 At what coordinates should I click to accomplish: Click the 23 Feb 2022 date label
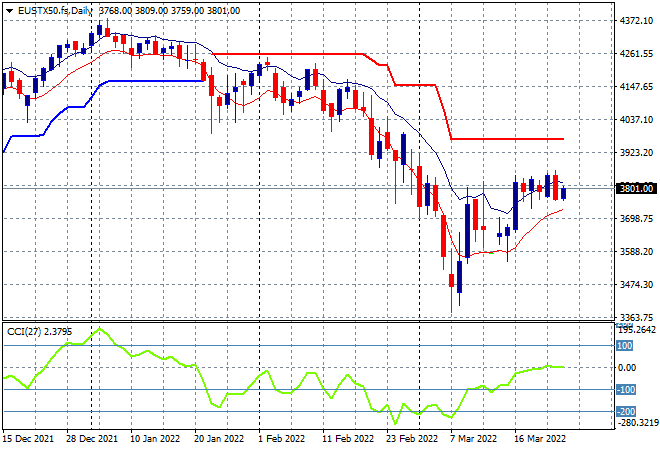(412, 439)
